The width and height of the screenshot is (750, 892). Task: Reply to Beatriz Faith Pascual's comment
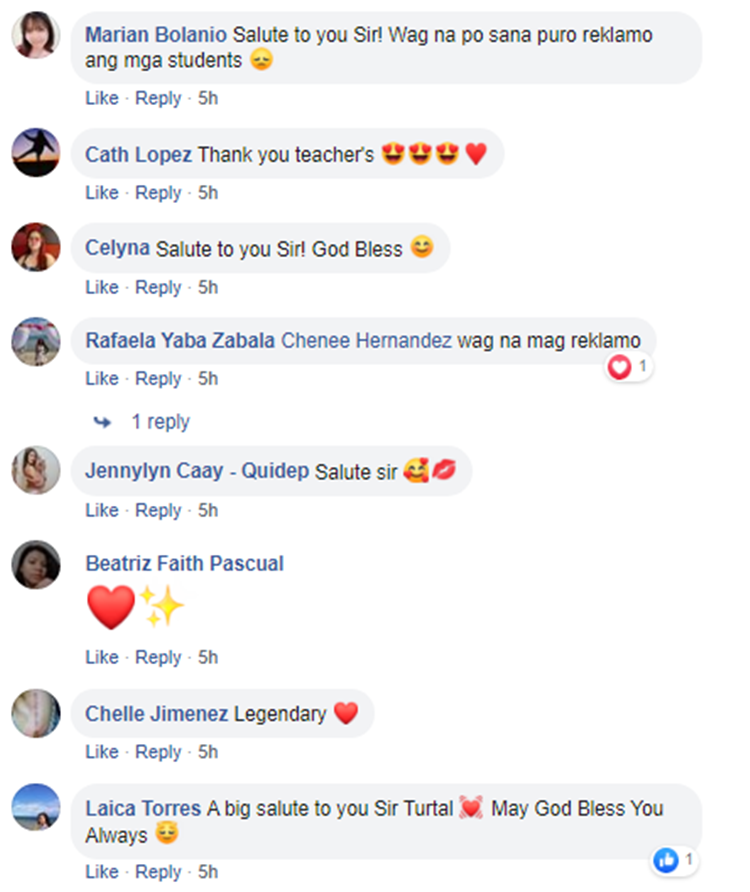(x=158, y=657)
